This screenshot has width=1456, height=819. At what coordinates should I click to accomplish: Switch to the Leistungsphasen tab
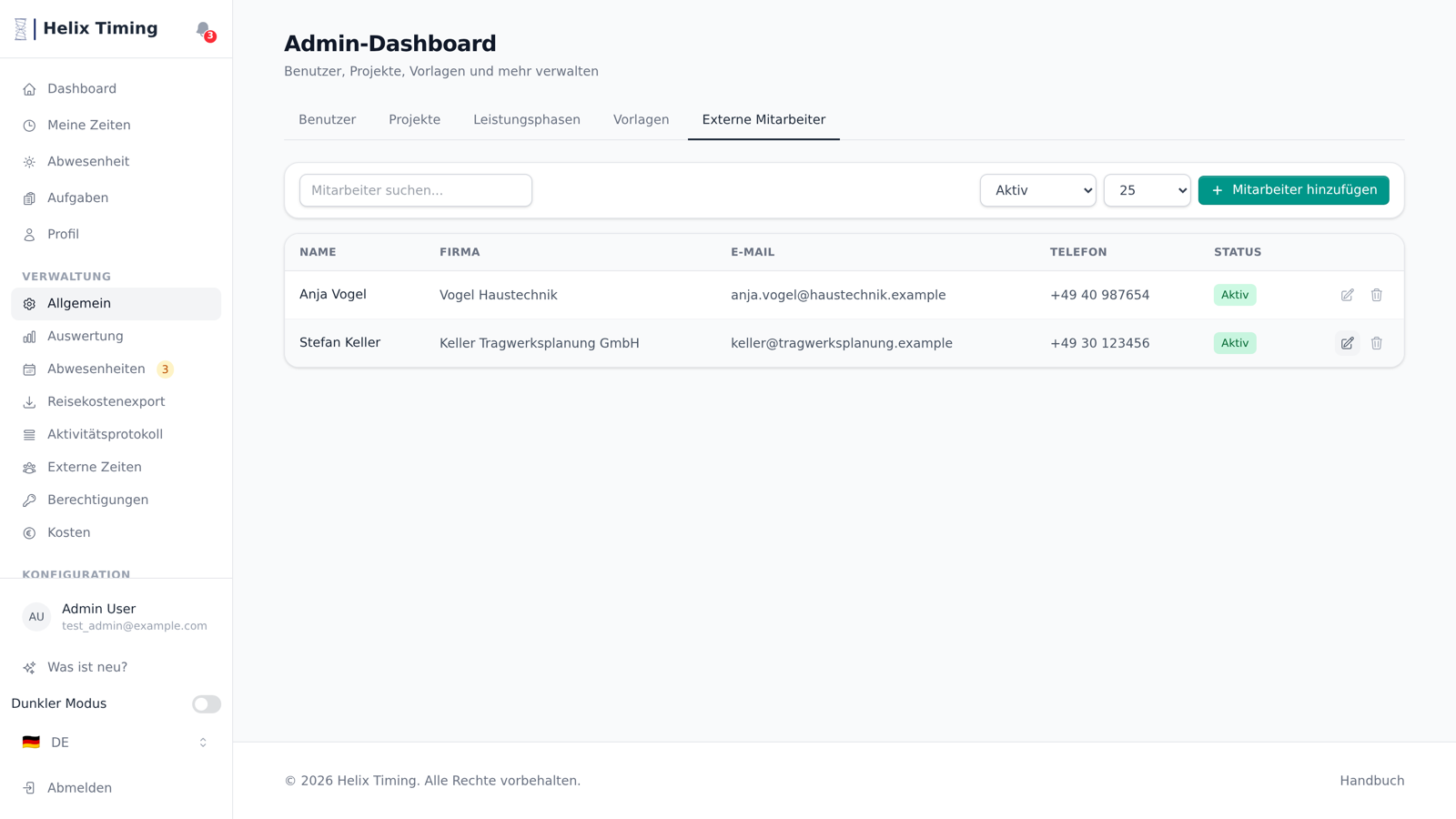coord(526,120)
